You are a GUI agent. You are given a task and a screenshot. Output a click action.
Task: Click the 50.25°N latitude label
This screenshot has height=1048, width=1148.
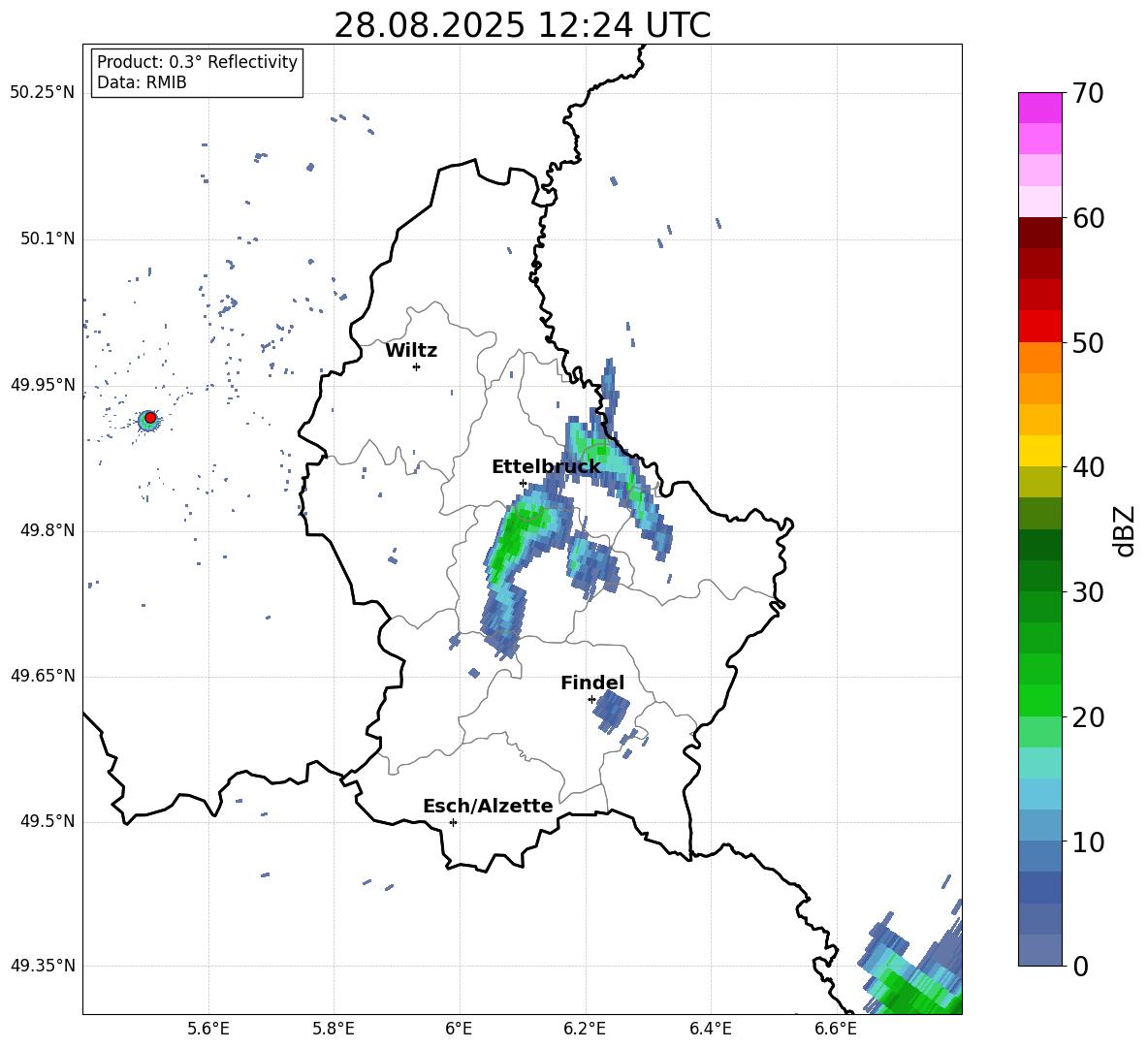coord(42,93)
